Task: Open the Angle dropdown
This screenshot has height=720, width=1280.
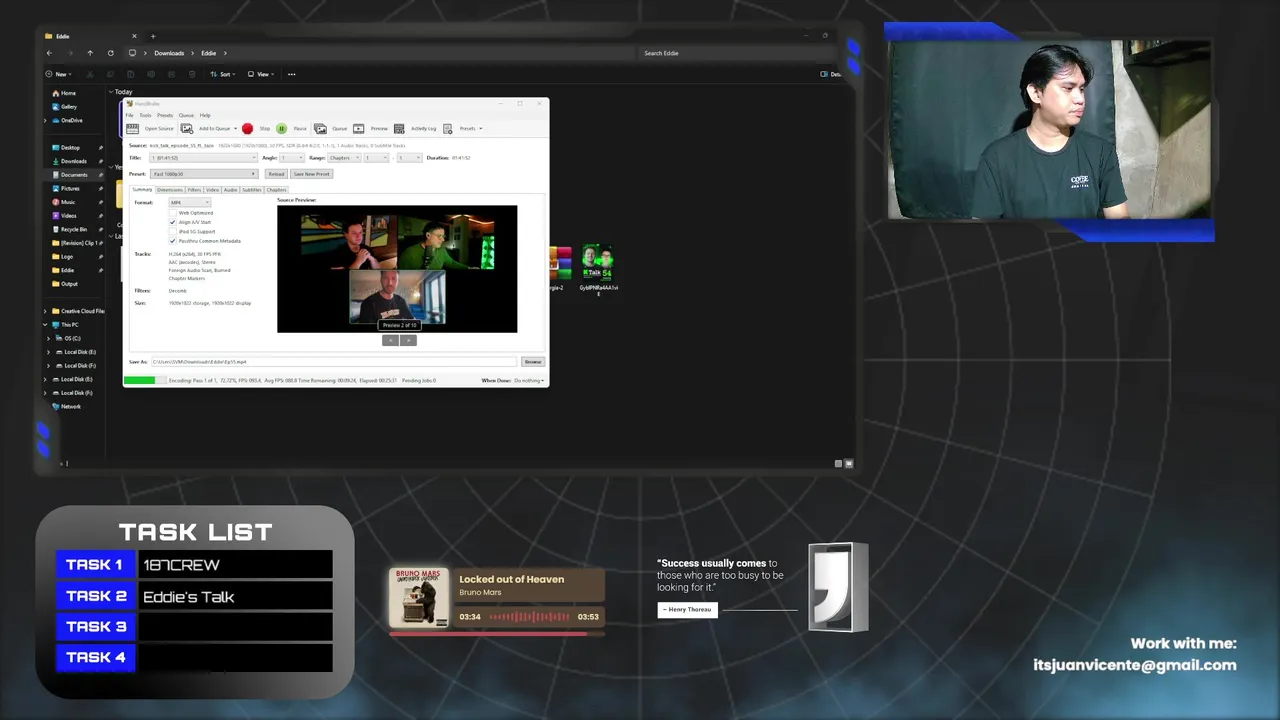Action: 292,158
